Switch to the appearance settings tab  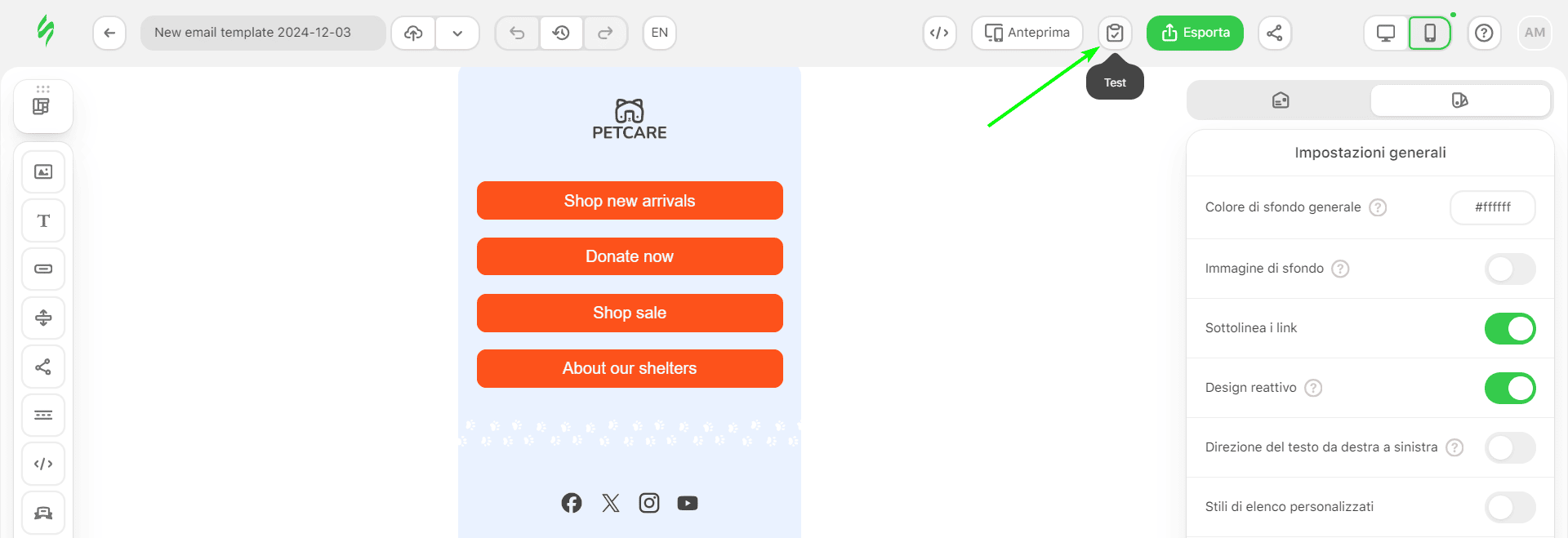[x=1459, y=100]
